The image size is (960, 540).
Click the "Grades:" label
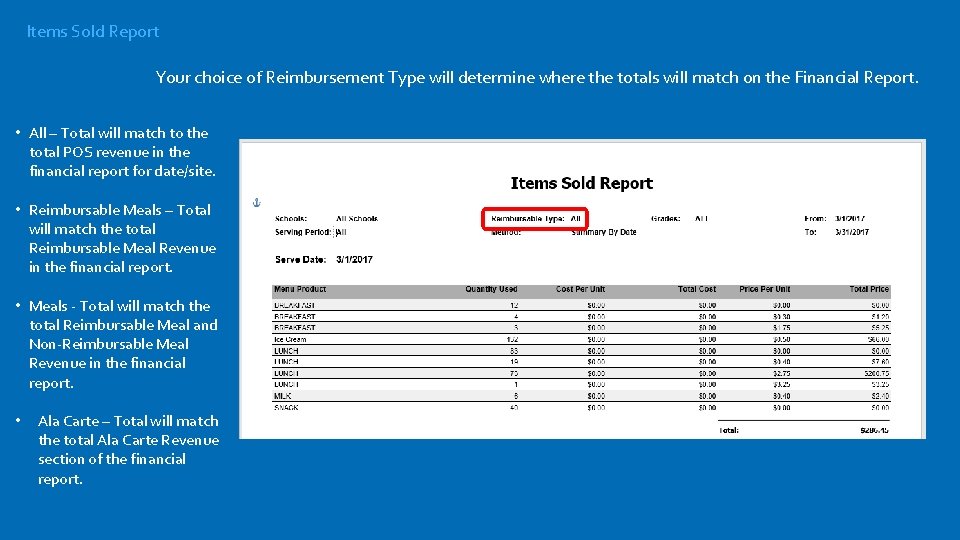point(666,219)
